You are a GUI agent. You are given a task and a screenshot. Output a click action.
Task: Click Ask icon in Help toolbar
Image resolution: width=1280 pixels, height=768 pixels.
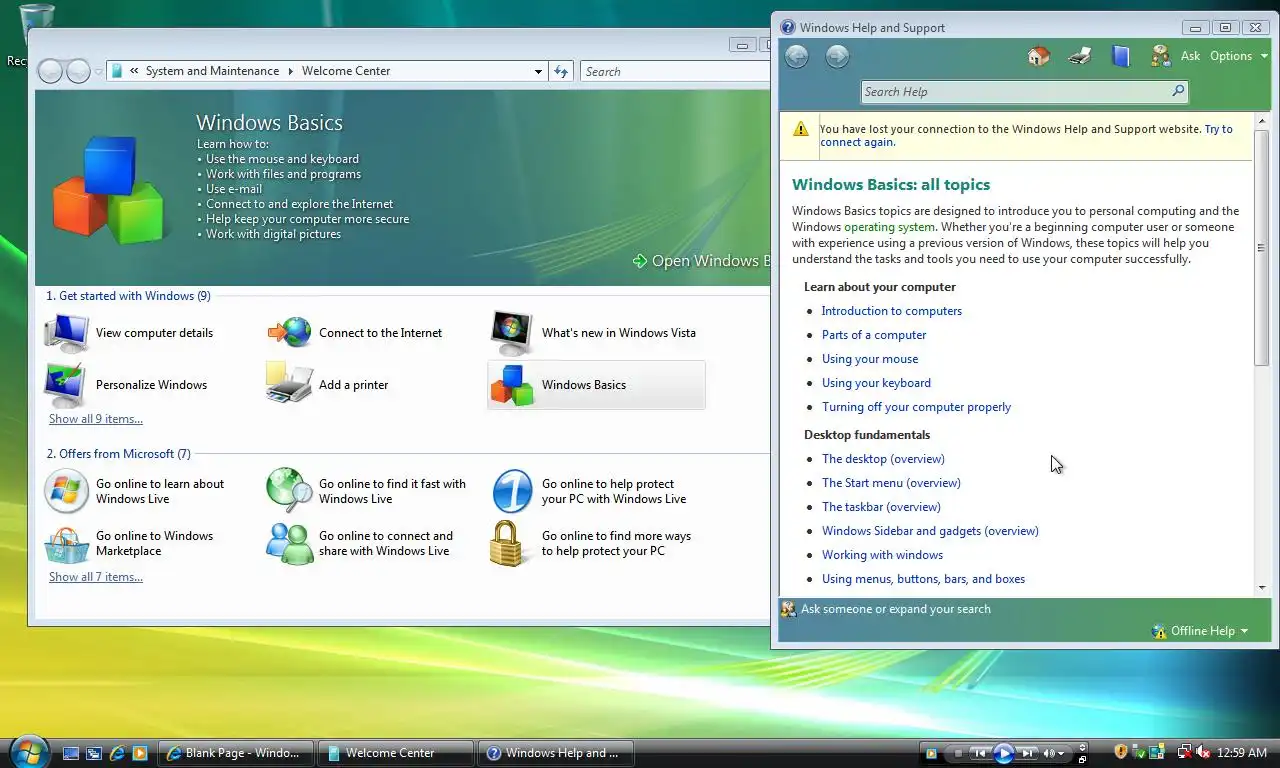(x=1160, y=56)
